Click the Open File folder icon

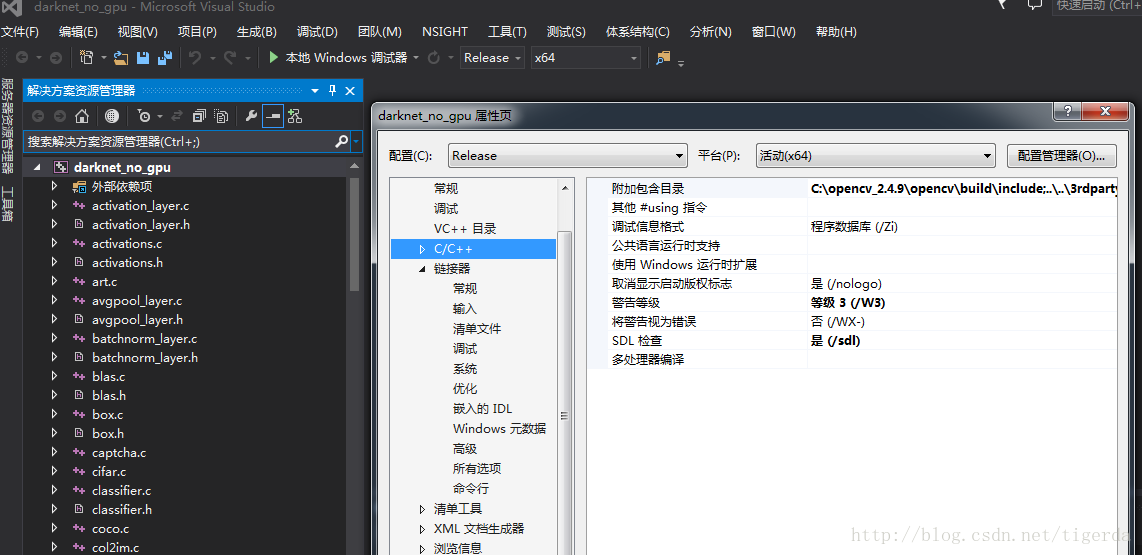tap(121, 58)
